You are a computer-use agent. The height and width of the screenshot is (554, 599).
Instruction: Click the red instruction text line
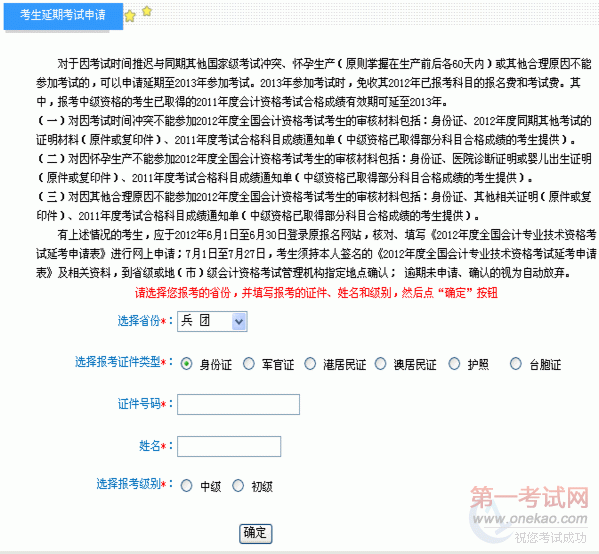click(x=316, y=293)
